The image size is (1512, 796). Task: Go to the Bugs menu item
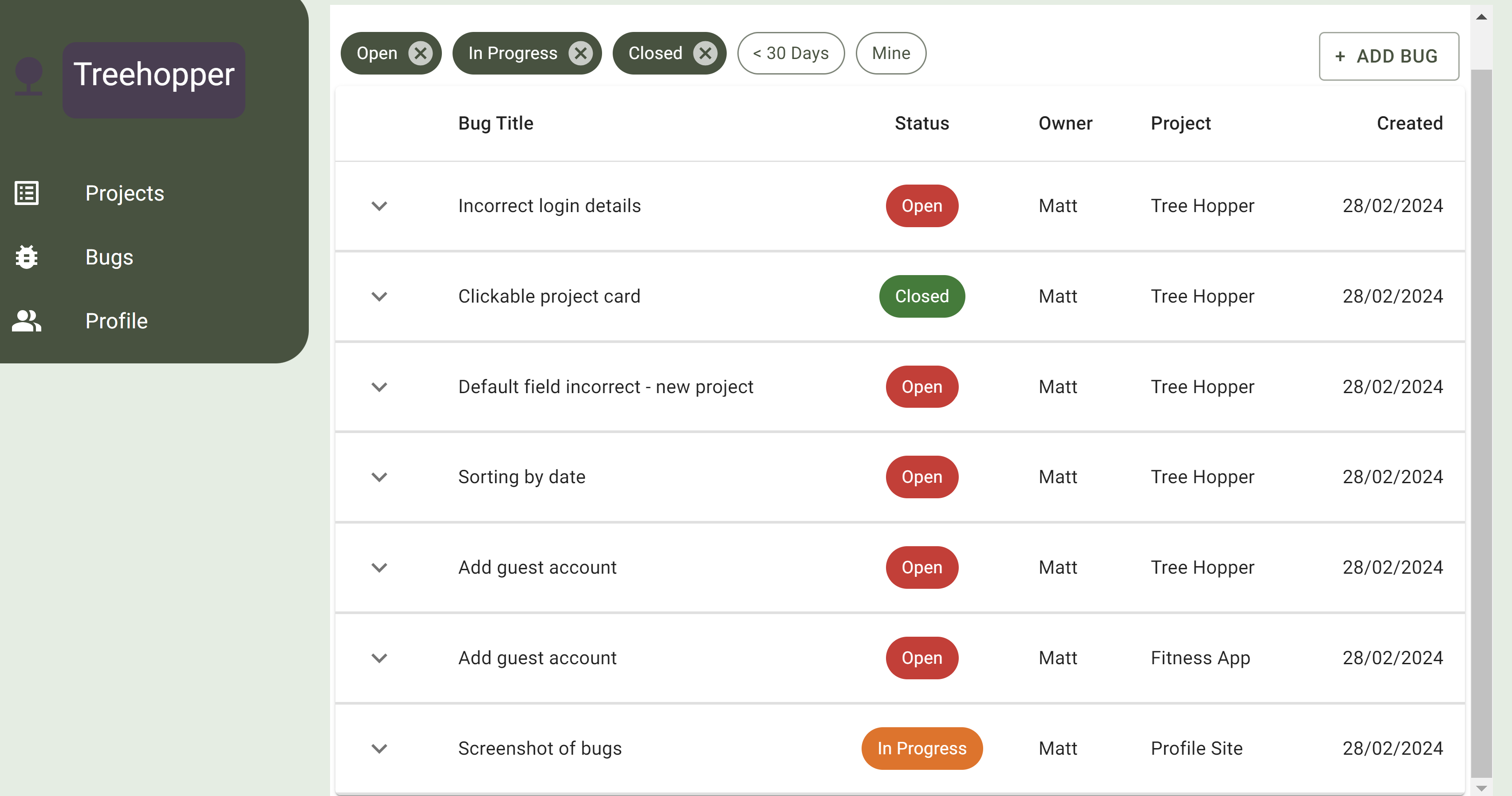click(x=109, y=257)
